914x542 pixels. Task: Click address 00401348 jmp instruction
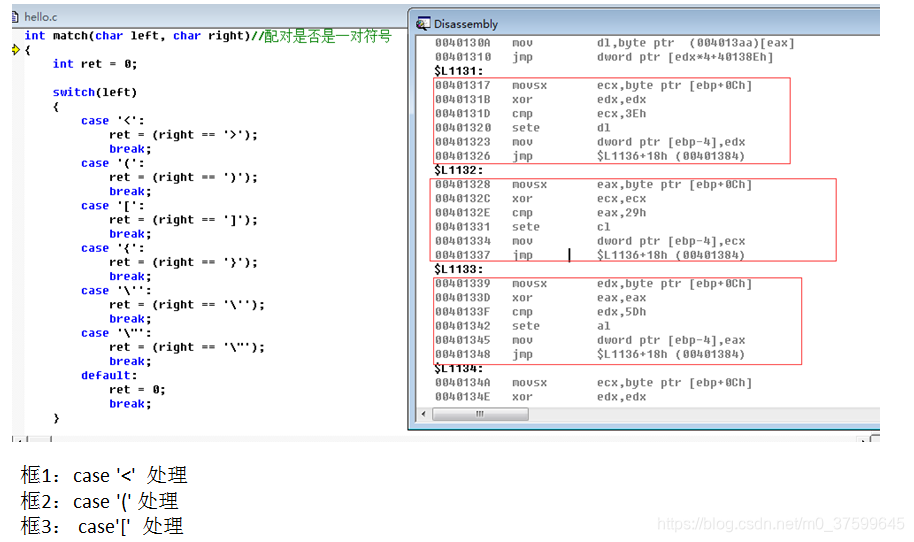tap(590, 354)
